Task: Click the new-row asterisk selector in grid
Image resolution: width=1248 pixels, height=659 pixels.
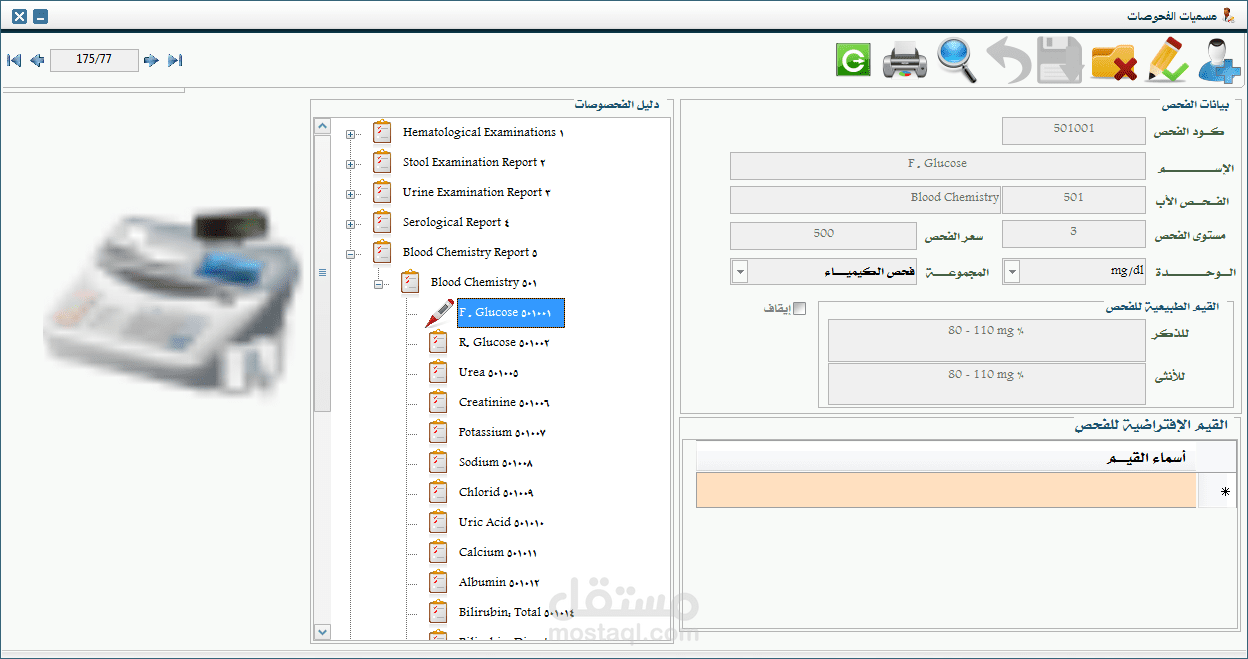Action: [x=1217, y=490]
